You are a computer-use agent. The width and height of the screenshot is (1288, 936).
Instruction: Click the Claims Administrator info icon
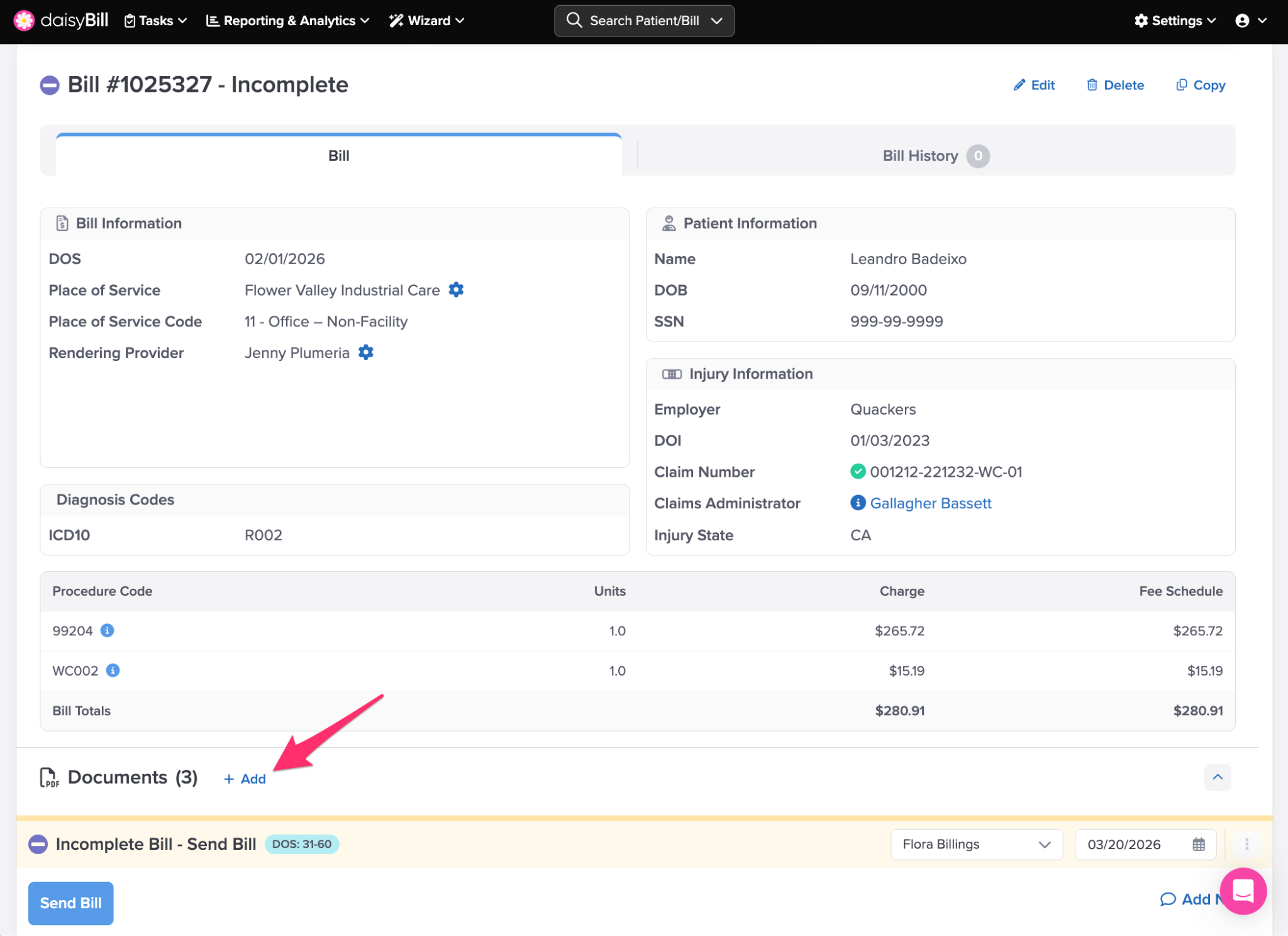[858, 503]
